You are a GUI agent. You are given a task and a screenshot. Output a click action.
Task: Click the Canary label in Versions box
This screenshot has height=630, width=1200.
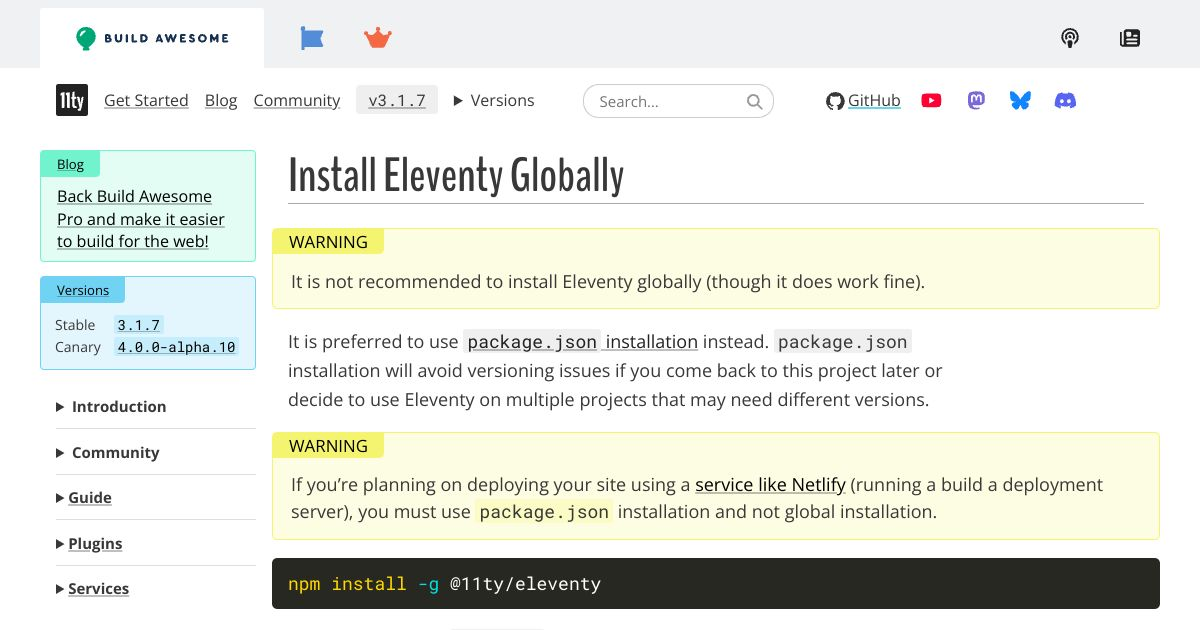(78, 347)
